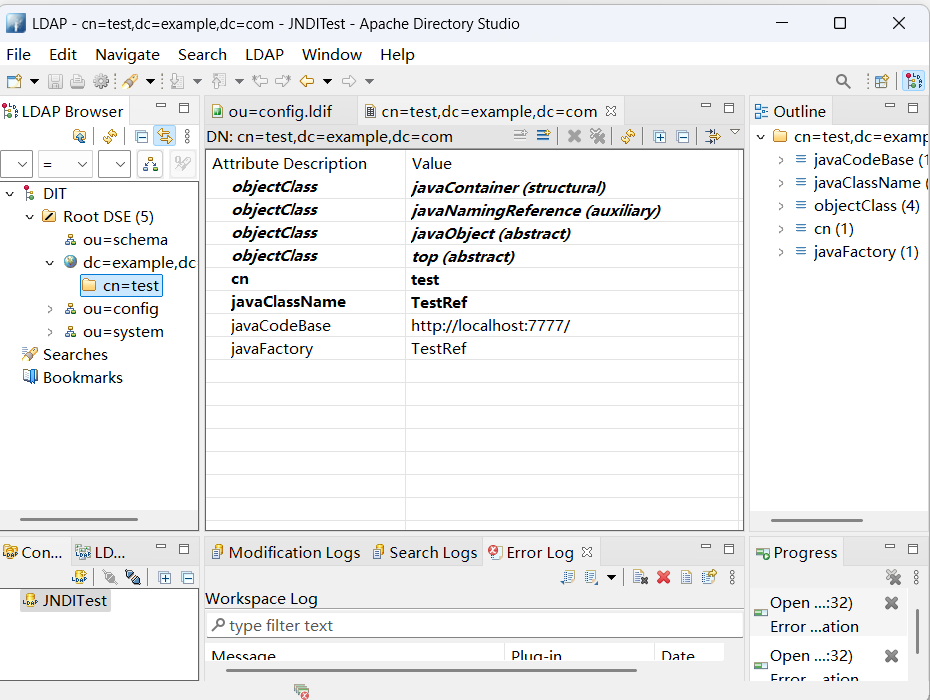Click the Reload Attributes icon in entry editor
This screenshot has height=700, width=930.
pyautogui.click(x=628, y=136)
